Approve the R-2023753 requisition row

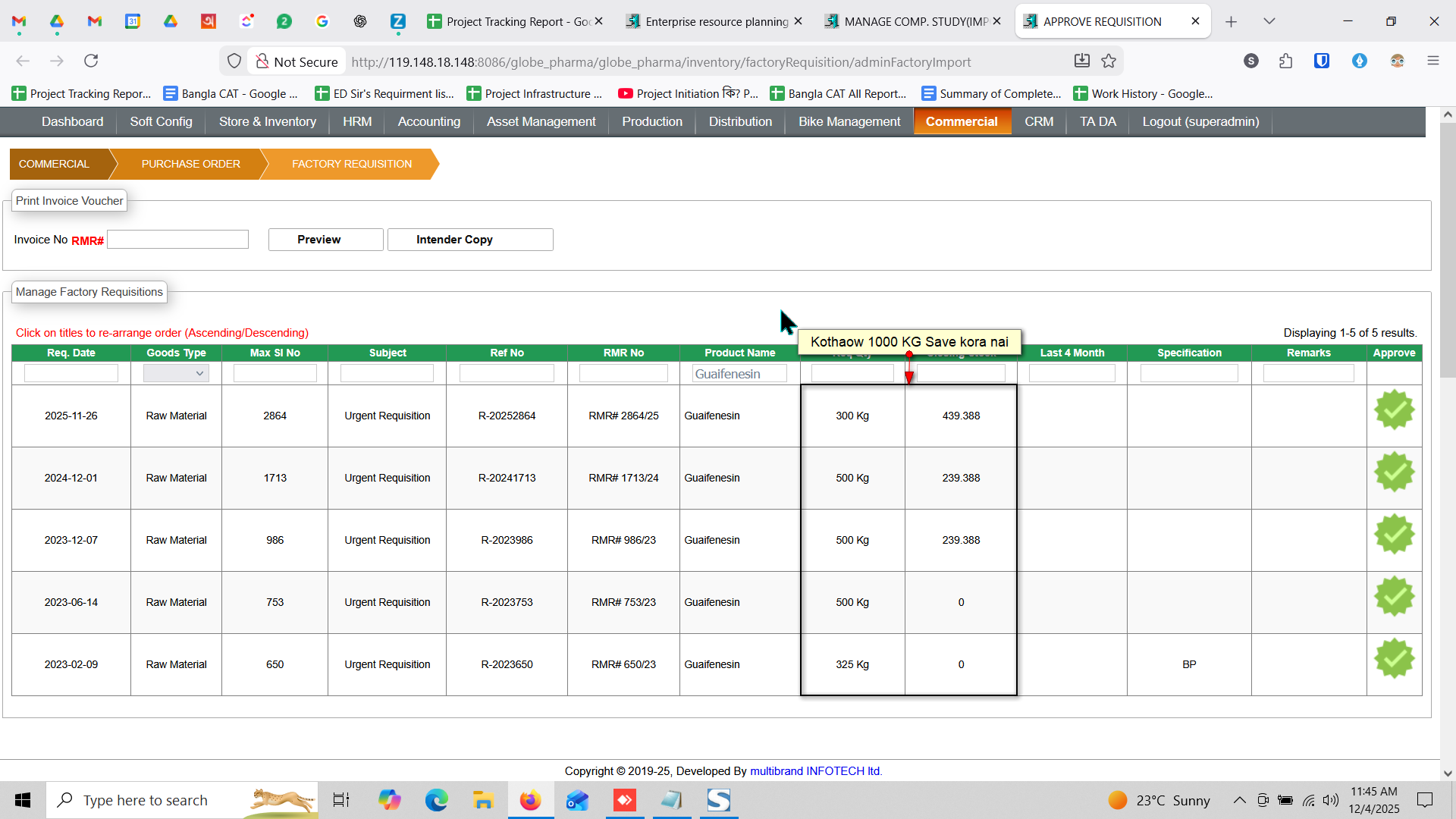(x=1394, y=597)
